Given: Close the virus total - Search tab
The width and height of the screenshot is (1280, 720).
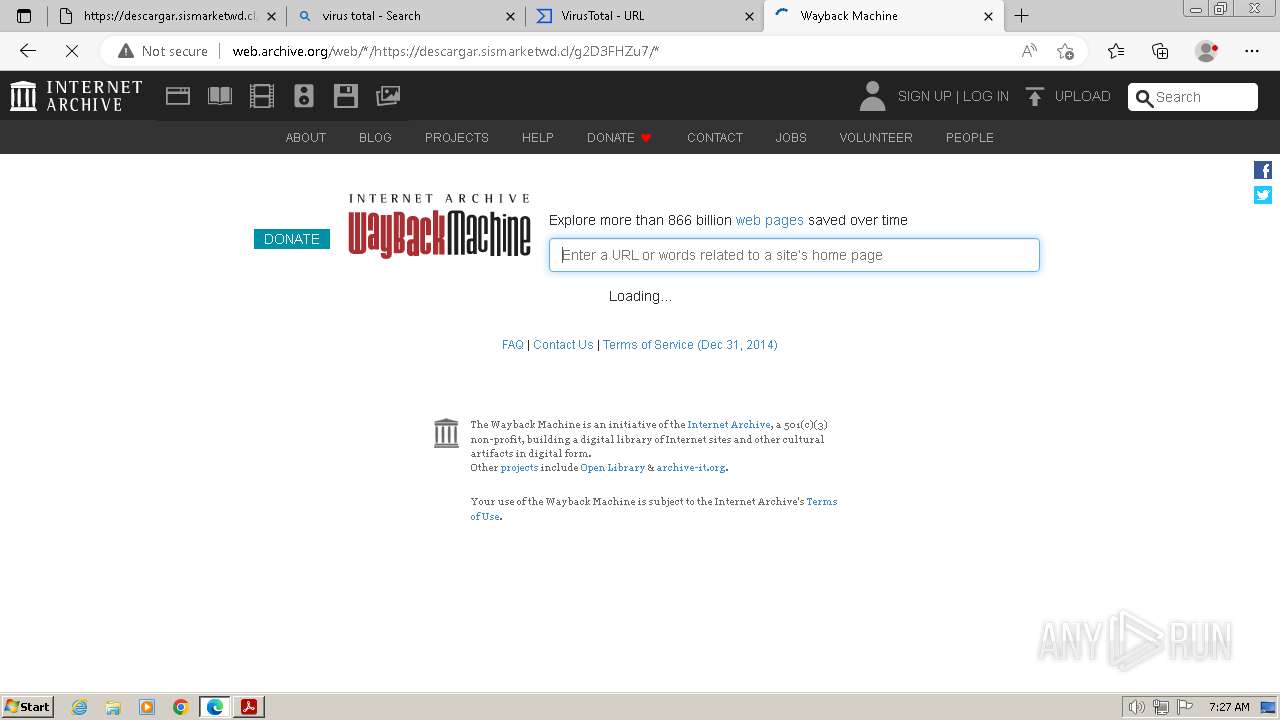Looking at the screenshot, I should pos(511,16).
